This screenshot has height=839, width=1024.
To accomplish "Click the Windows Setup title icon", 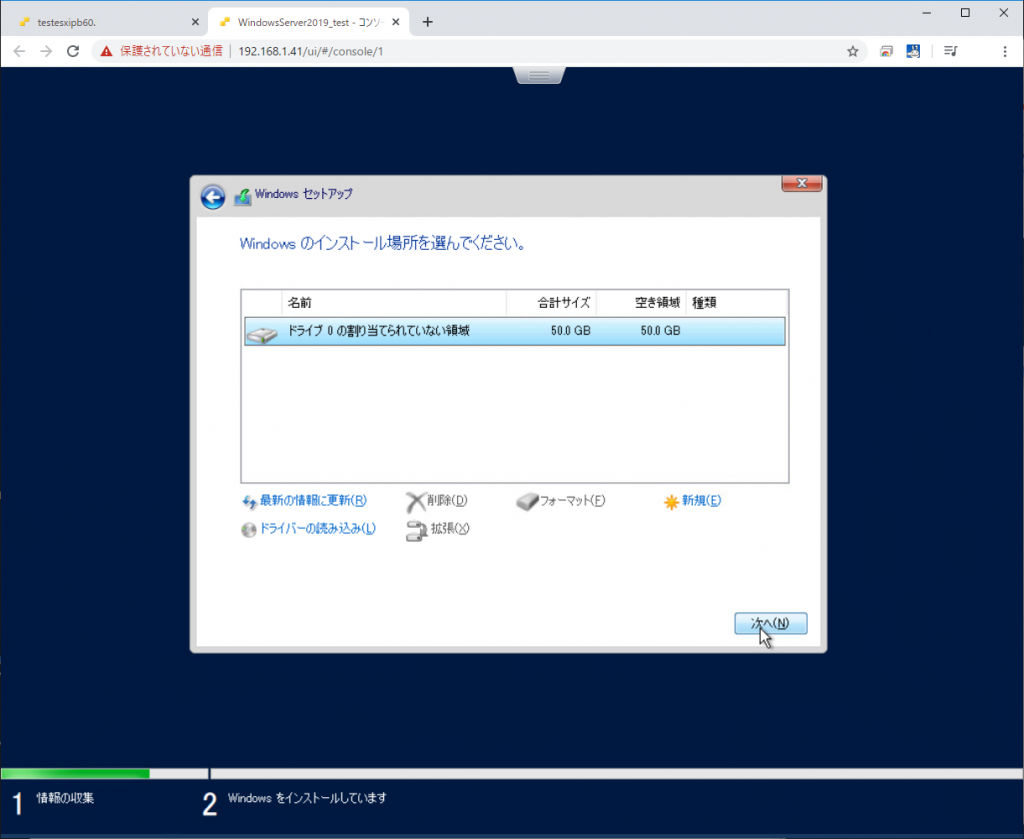I will tap(243, 196).
